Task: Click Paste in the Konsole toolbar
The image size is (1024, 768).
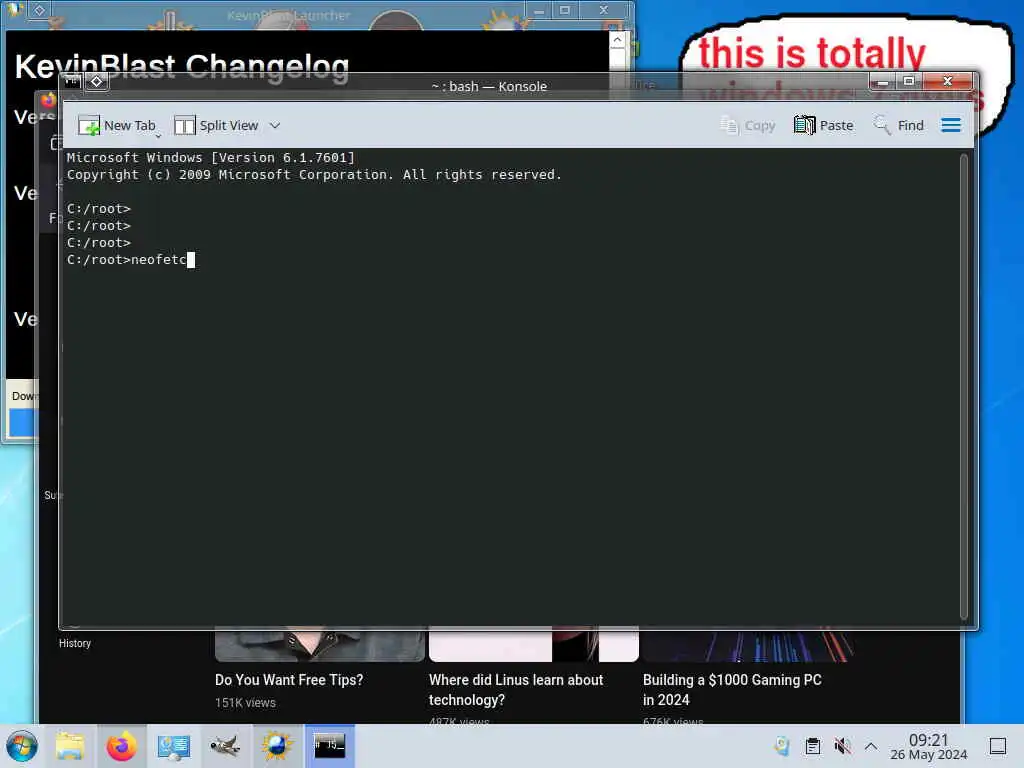Action: [824, 125]
